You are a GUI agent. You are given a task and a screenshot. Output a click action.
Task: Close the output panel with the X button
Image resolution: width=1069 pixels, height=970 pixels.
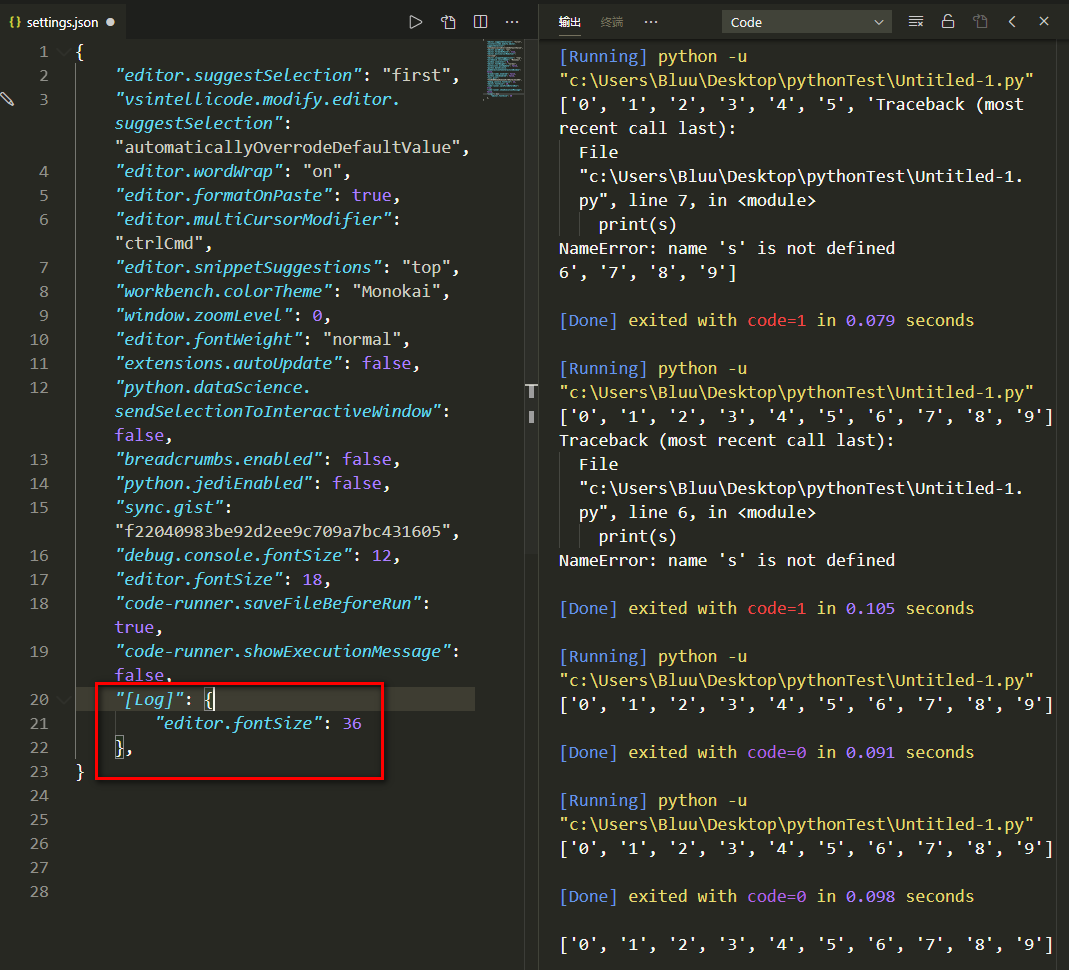tap(1044, 21)
